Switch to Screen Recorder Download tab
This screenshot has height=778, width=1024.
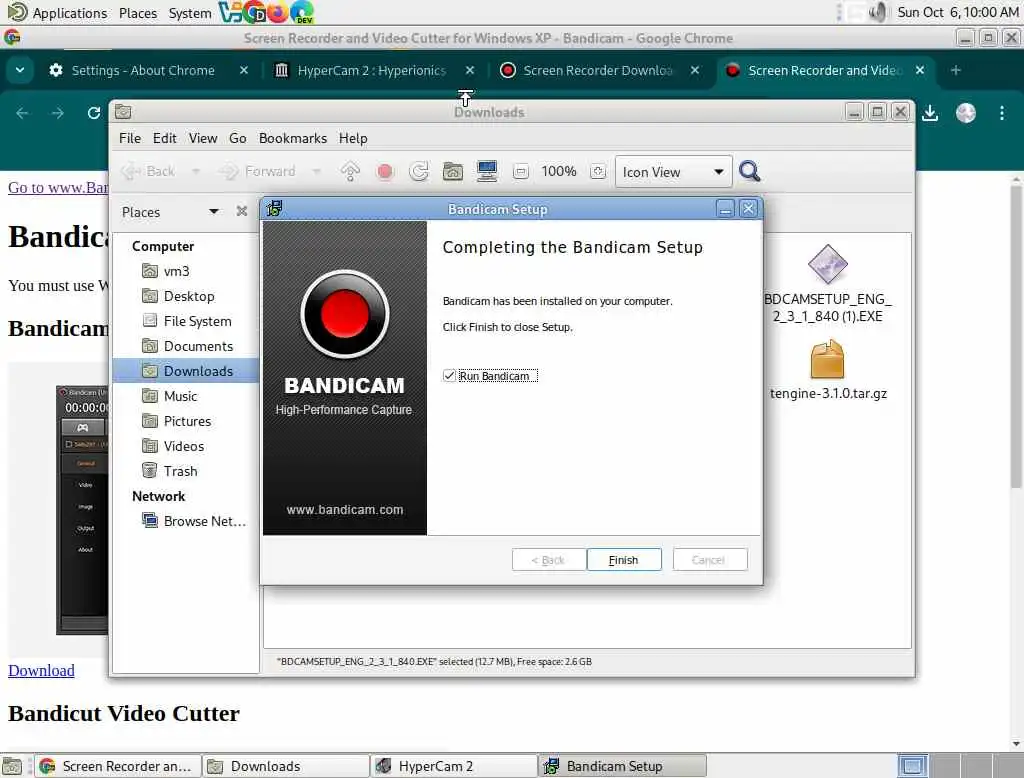point(598,70)
